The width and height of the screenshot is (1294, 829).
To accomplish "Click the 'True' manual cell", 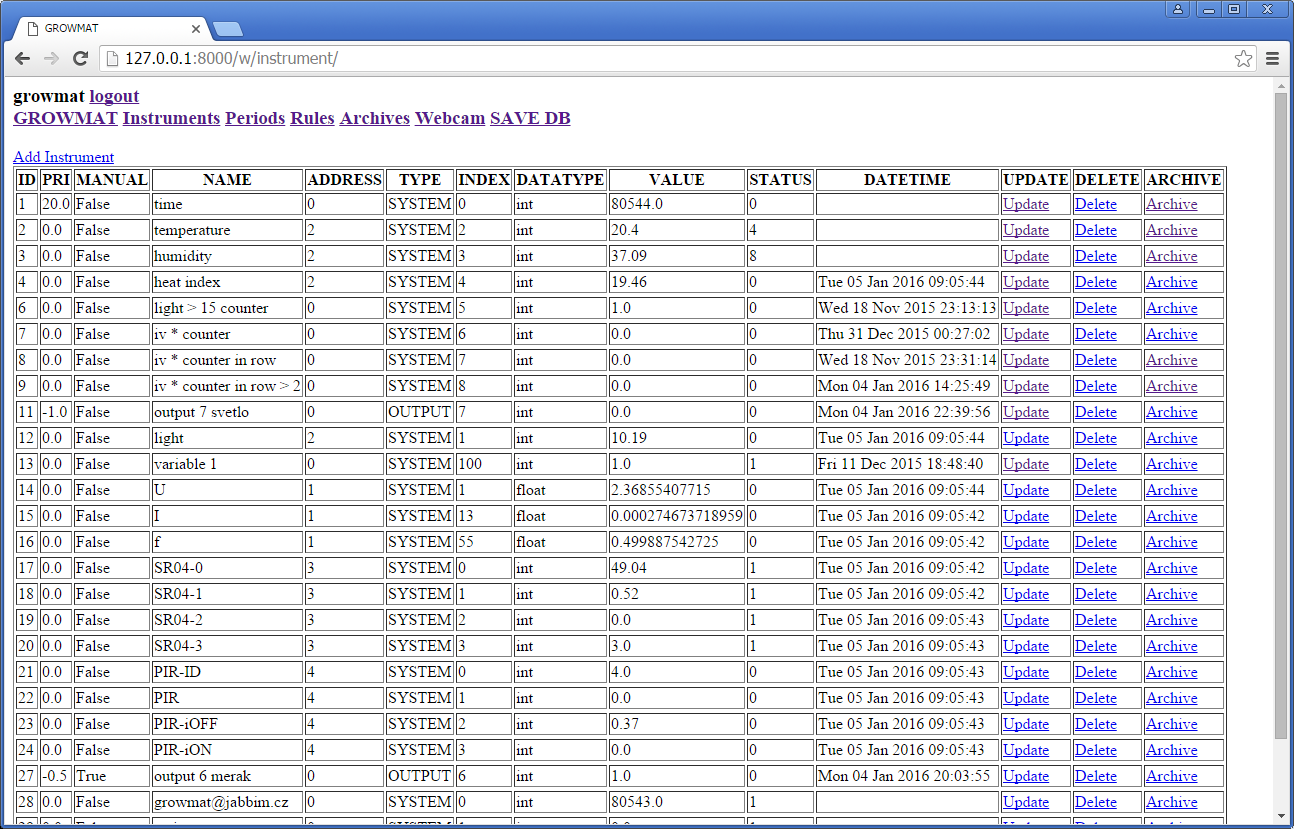I will tap(111, 776).
